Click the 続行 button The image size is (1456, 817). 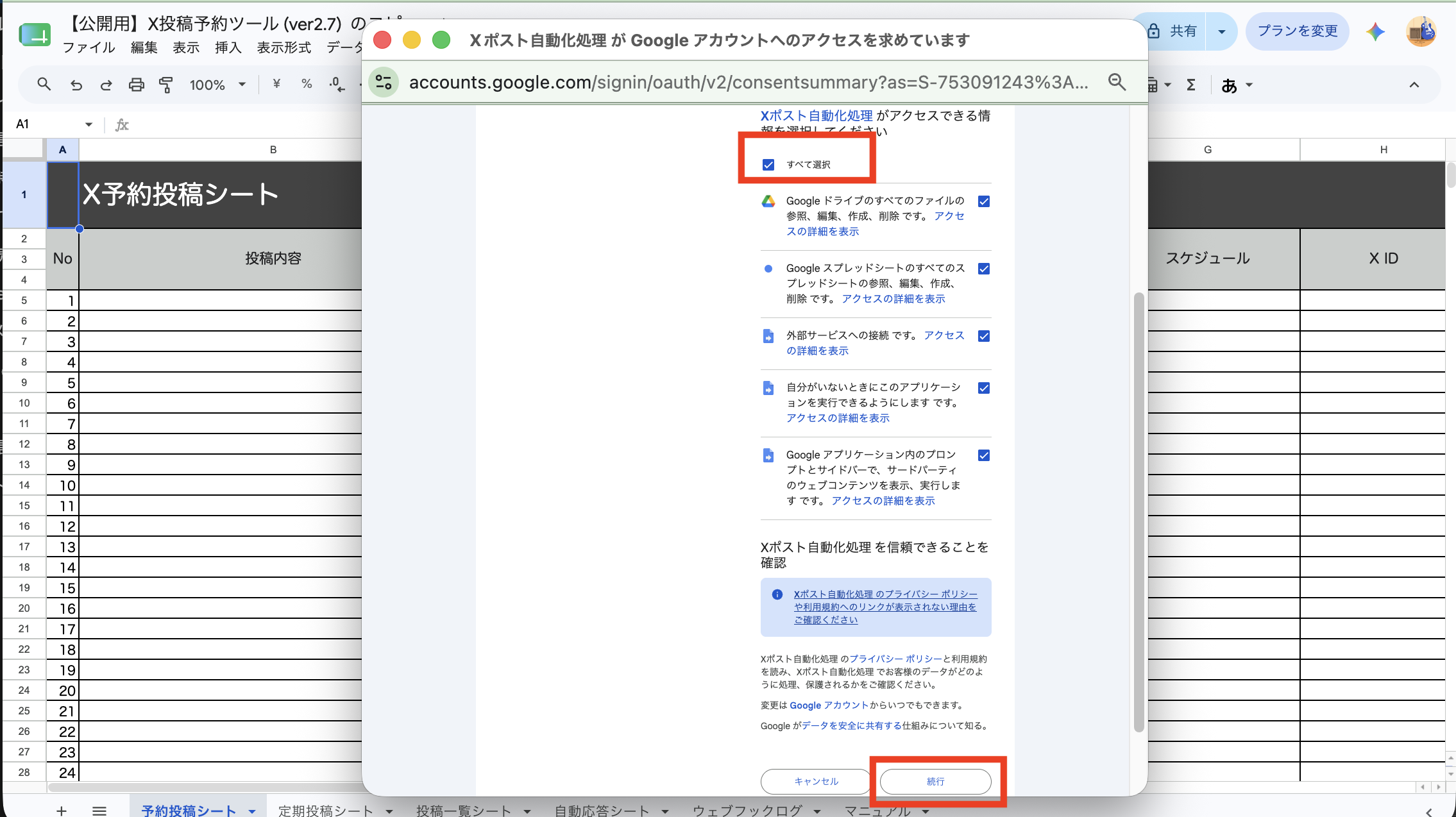coord(936,782)
